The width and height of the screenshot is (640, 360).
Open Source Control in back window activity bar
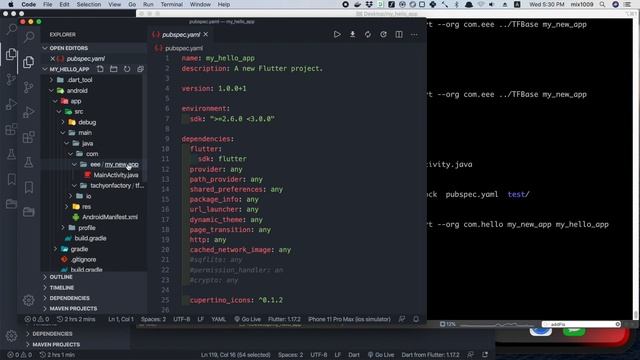point(11,79)
